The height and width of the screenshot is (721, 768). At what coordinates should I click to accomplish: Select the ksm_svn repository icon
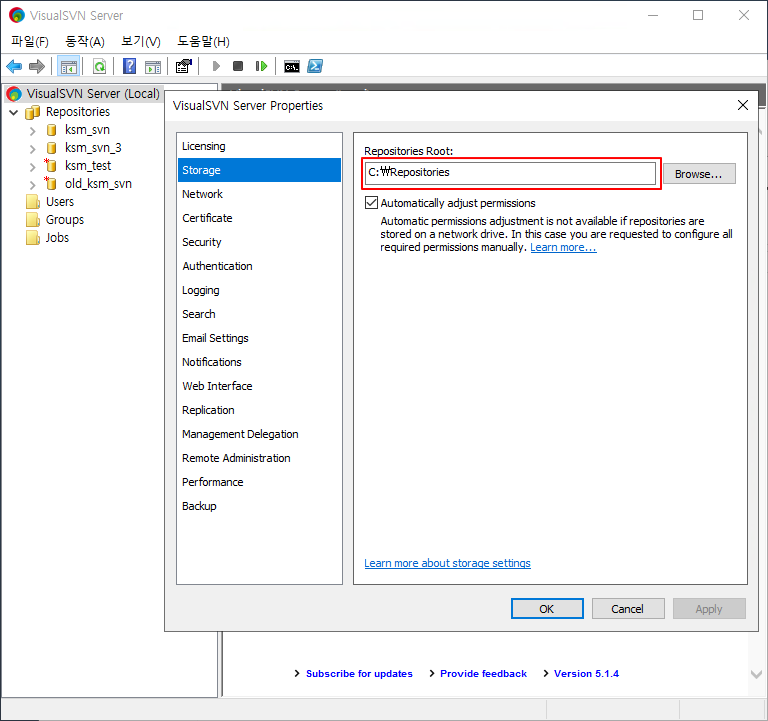point(51,130)
